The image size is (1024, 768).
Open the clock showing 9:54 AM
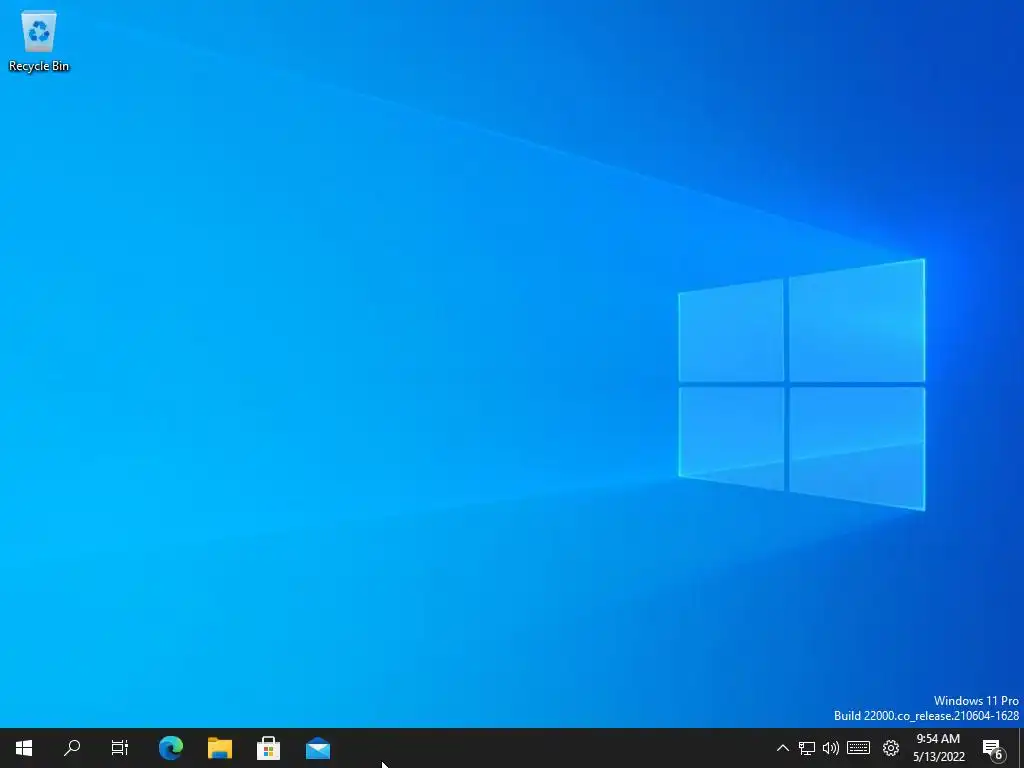pos(938,748)
